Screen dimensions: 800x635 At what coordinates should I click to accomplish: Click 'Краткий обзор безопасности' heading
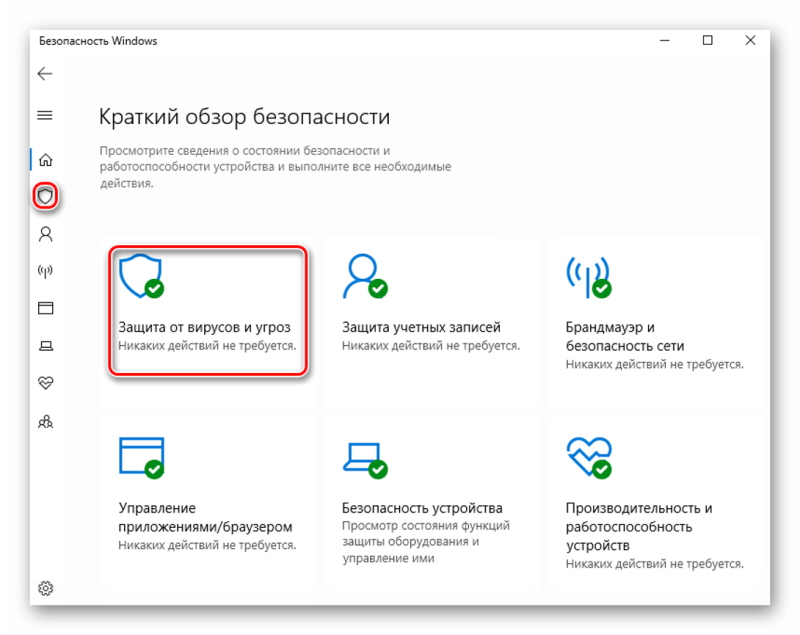pos(244,117)
